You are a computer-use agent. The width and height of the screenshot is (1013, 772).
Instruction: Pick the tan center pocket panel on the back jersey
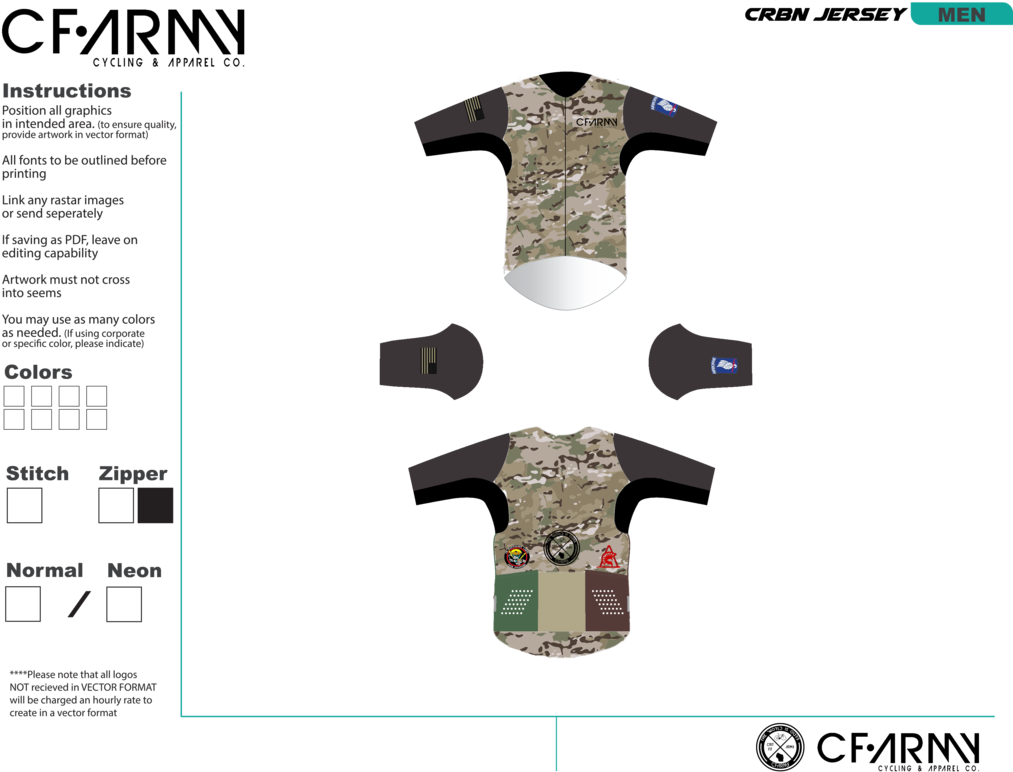click(561, 601)
